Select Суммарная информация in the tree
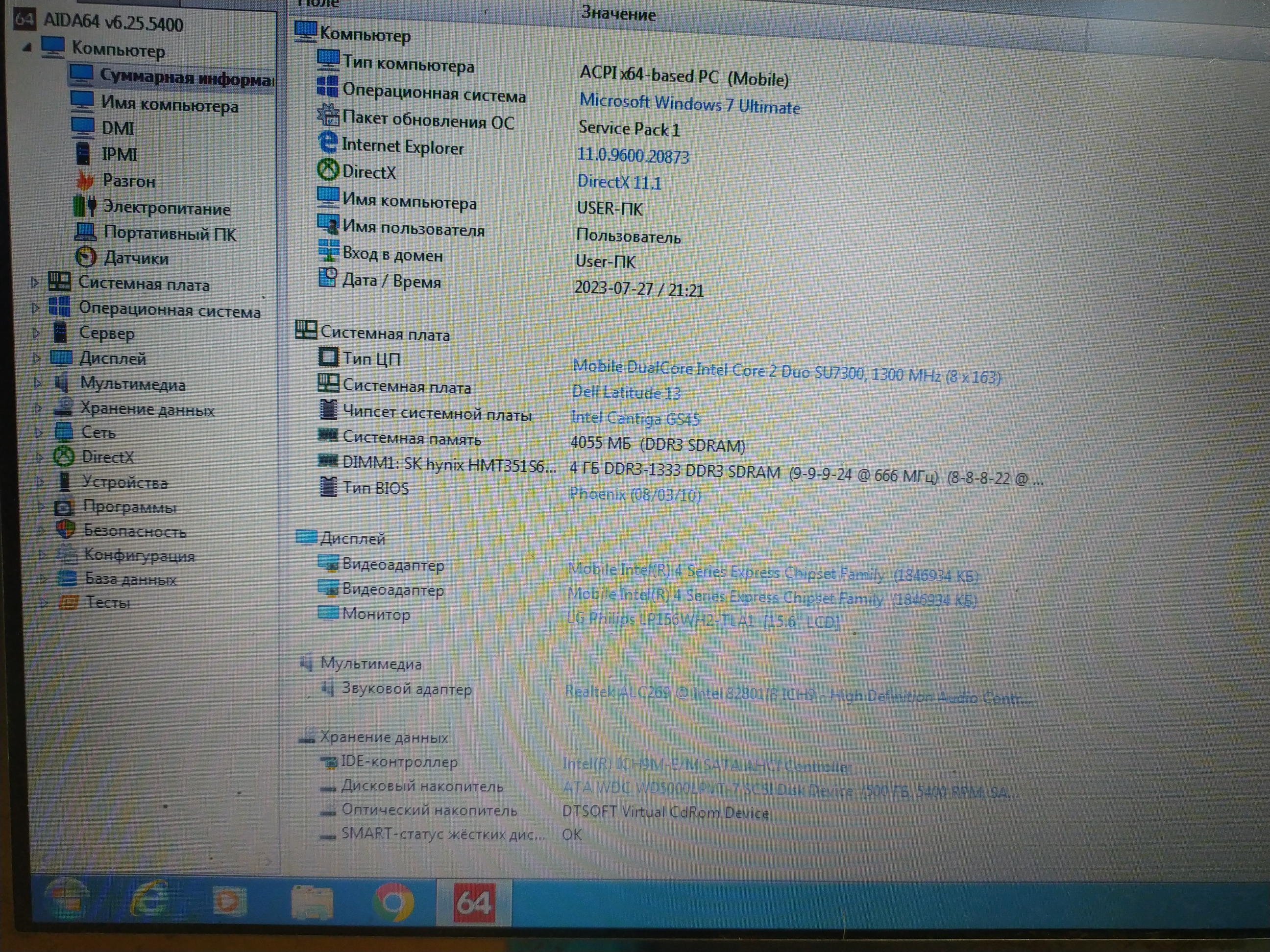 tap(172, 76)
